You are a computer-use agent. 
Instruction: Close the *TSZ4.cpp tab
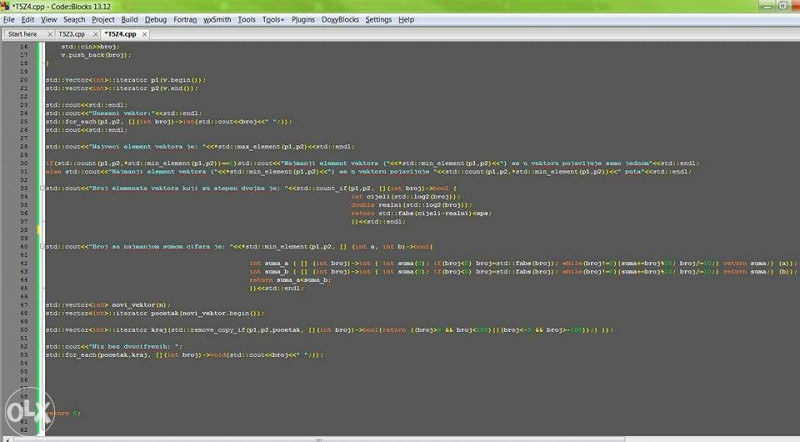[145, 34]
